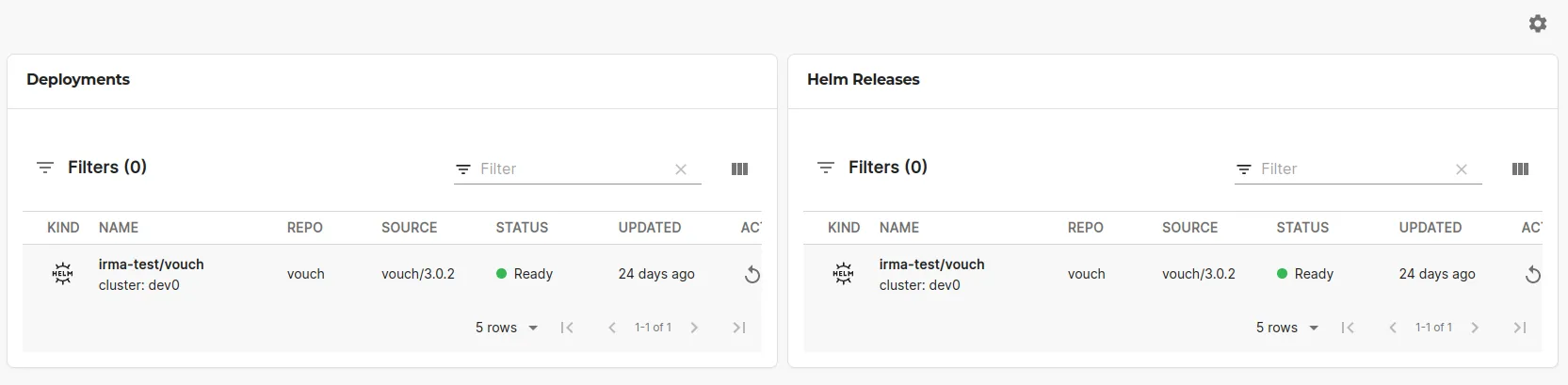Clear the Deployments filter text

coord(681,169)
